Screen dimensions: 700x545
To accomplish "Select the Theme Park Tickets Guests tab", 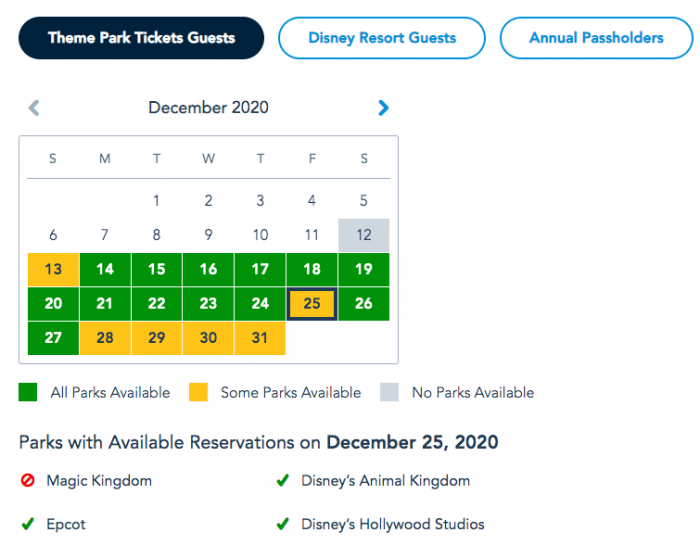I will coord(141,38).
